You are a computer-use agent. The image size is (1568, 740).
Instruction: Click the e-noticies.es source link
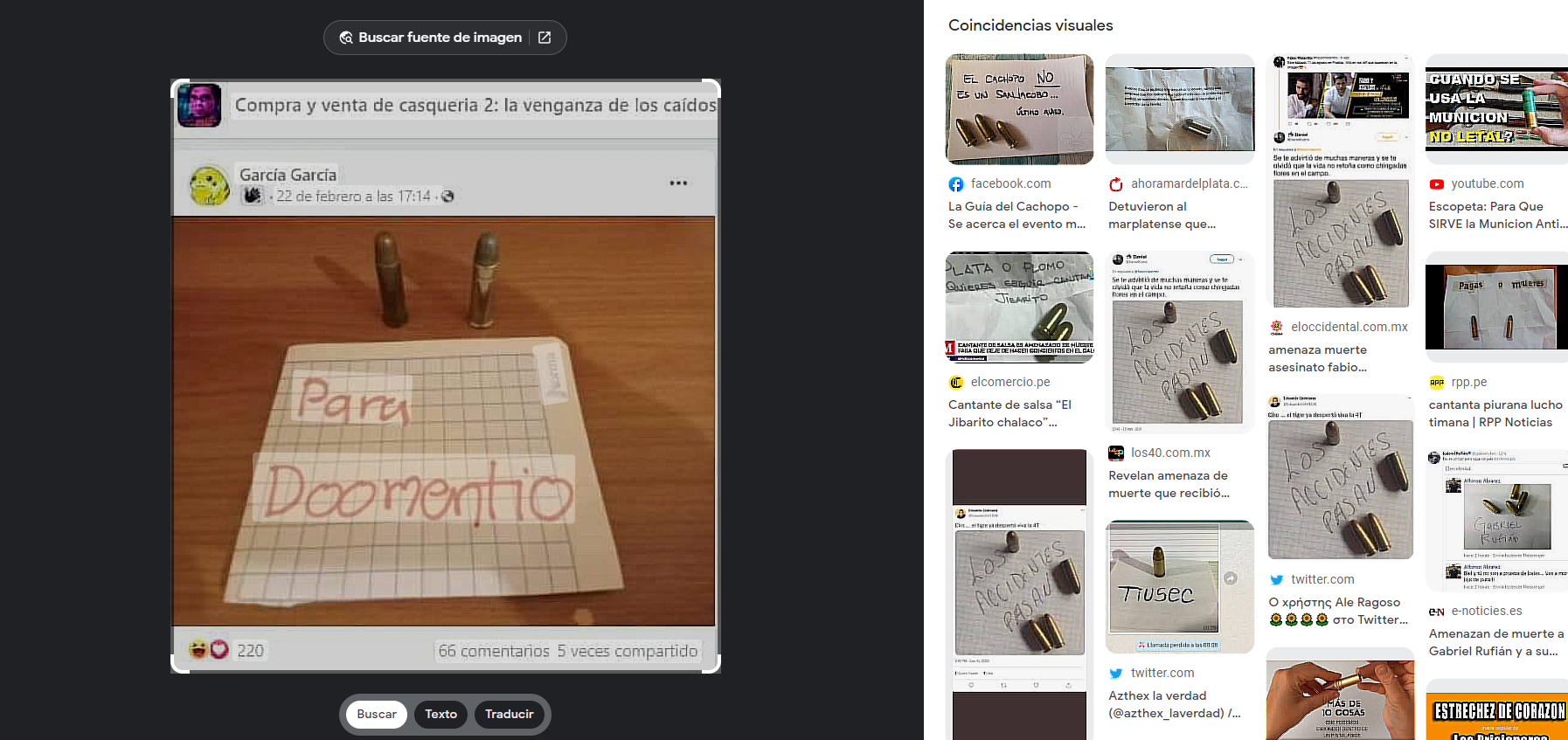1487,612
